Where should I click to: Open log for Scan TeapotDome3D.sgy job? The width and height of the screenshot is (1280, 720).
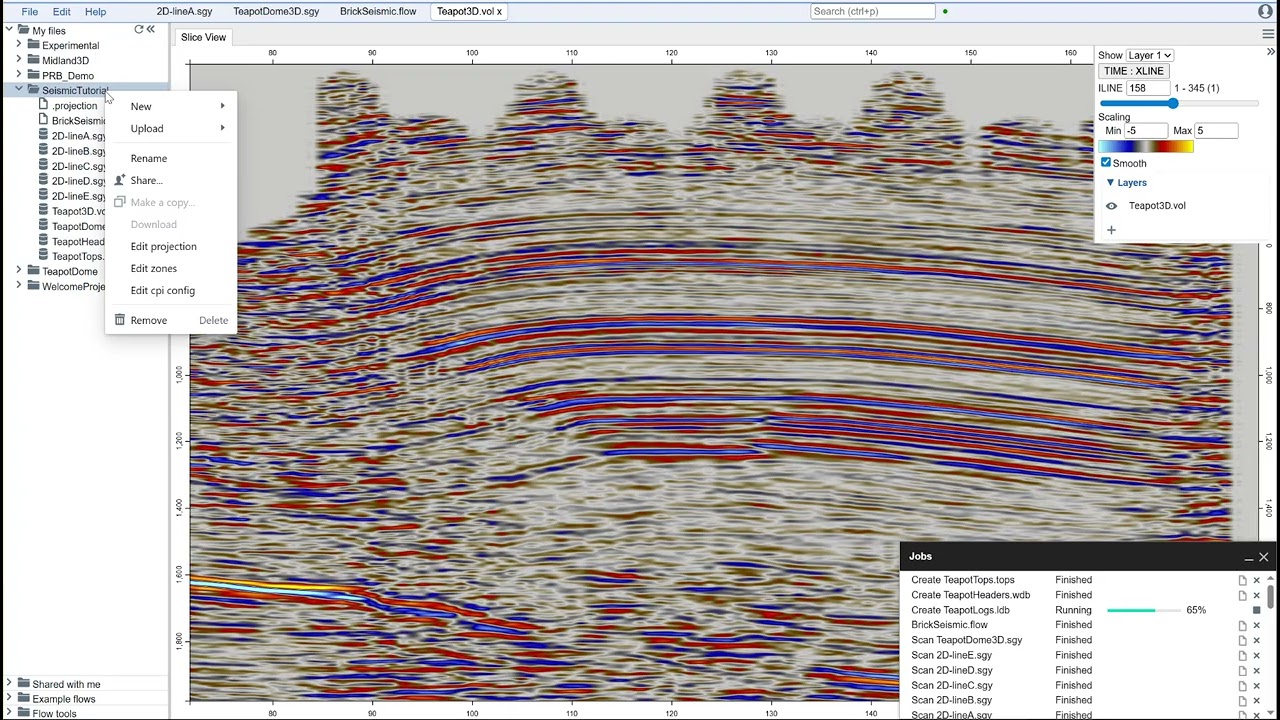click(1243, 640)
